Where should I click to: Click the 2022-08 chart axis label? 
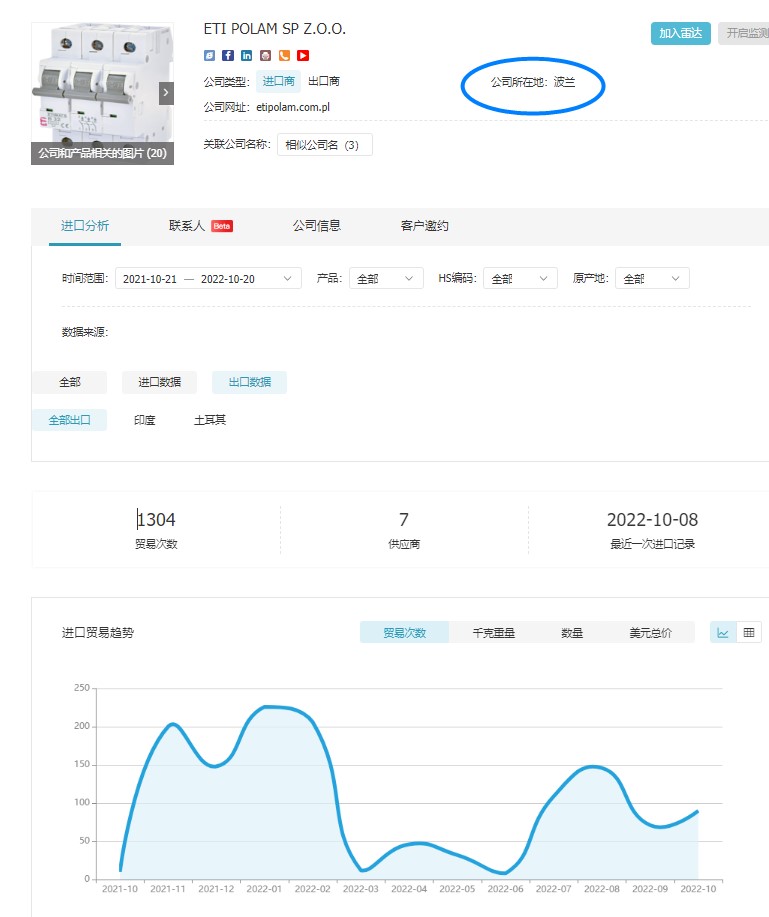pos(602,888)
